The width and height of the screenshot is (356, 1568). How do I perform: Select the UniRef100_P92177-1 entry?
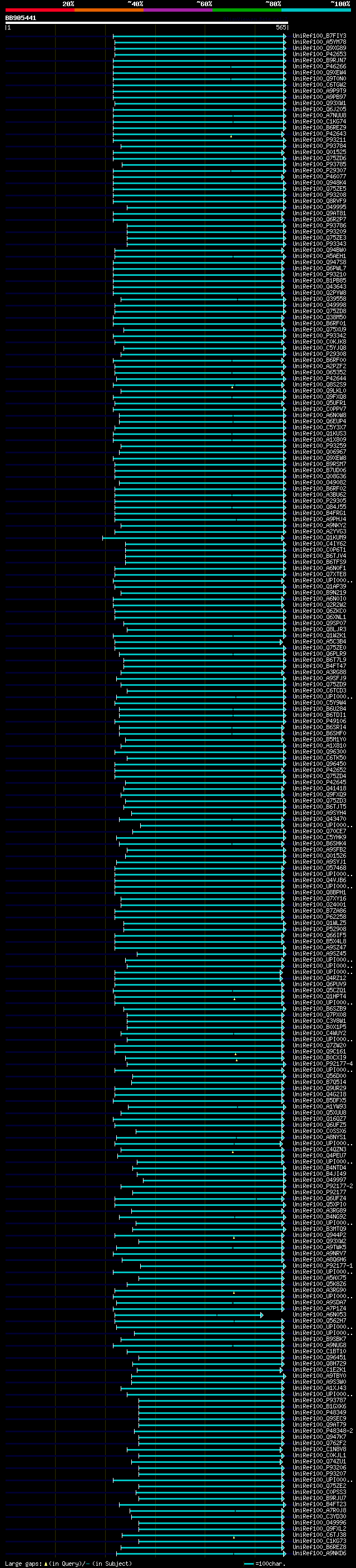323,1266
